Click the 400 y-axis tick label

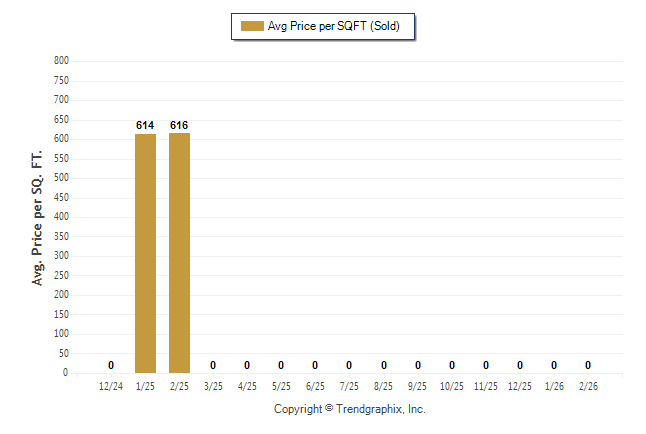click(x=61, y=217)
